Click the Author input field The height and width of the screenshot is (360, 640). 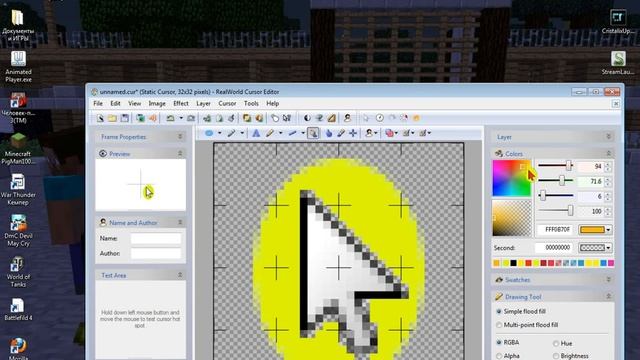[x=156, y=253]
